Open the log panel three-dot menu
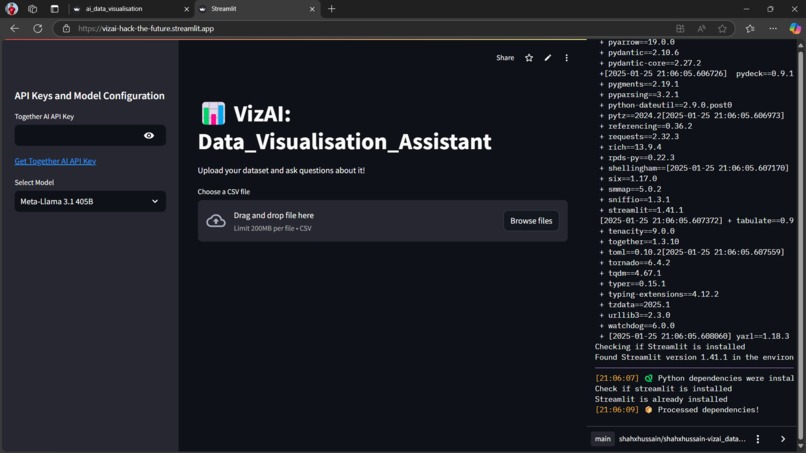The height and width of the screenshot is (453, 806). (758, 439)
